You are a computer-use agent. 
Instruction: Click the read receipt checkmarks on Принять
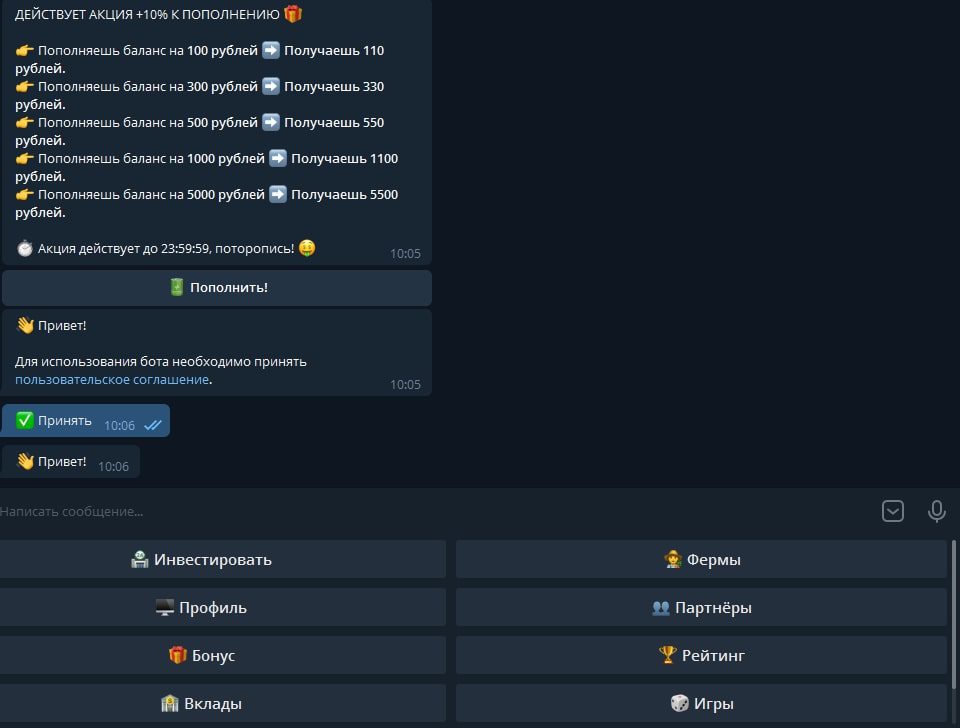point(153,424)
